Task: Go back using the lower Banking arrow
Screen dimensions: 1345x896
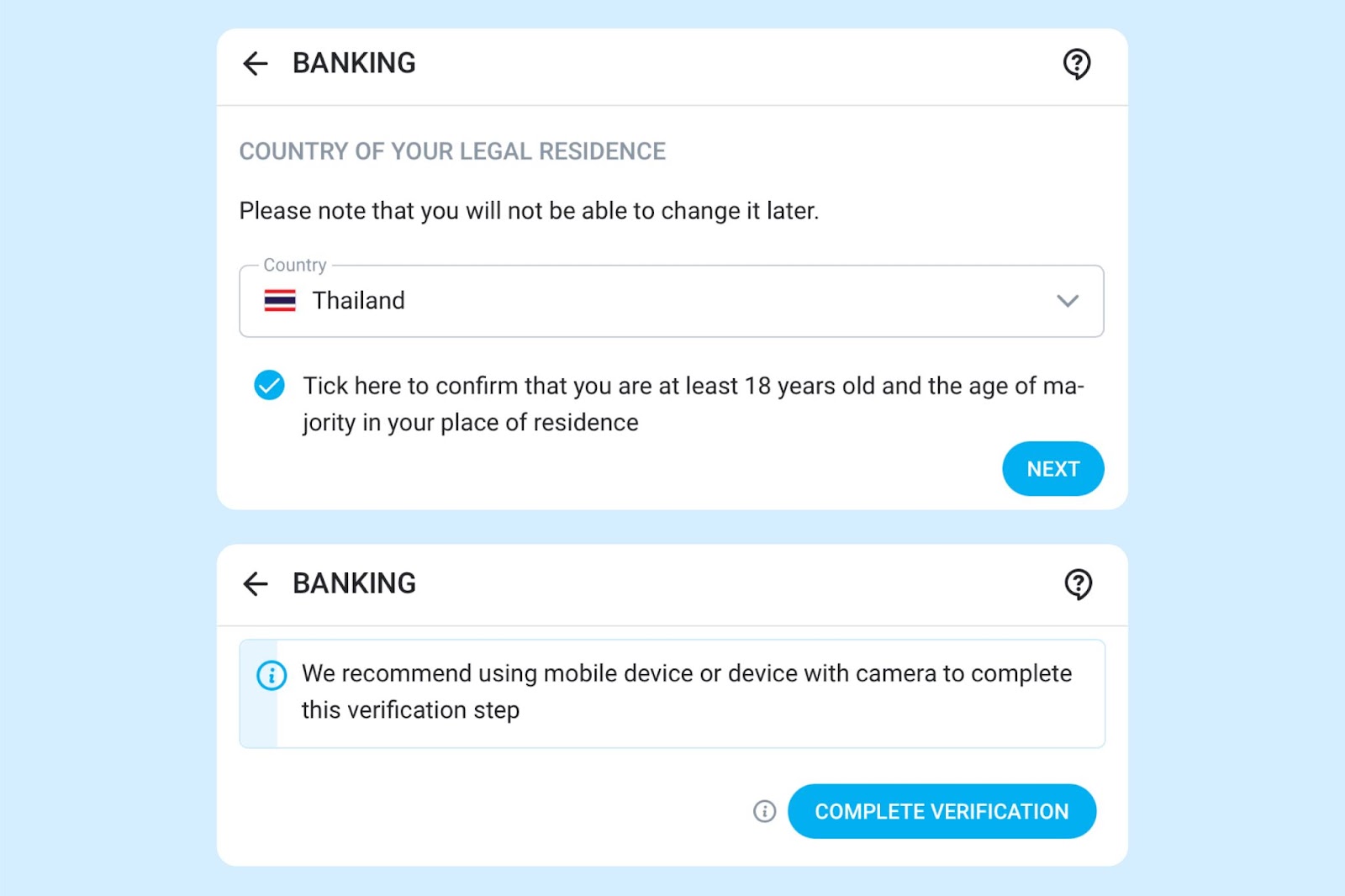Action: pyautogui.click(x=255, y=583)
